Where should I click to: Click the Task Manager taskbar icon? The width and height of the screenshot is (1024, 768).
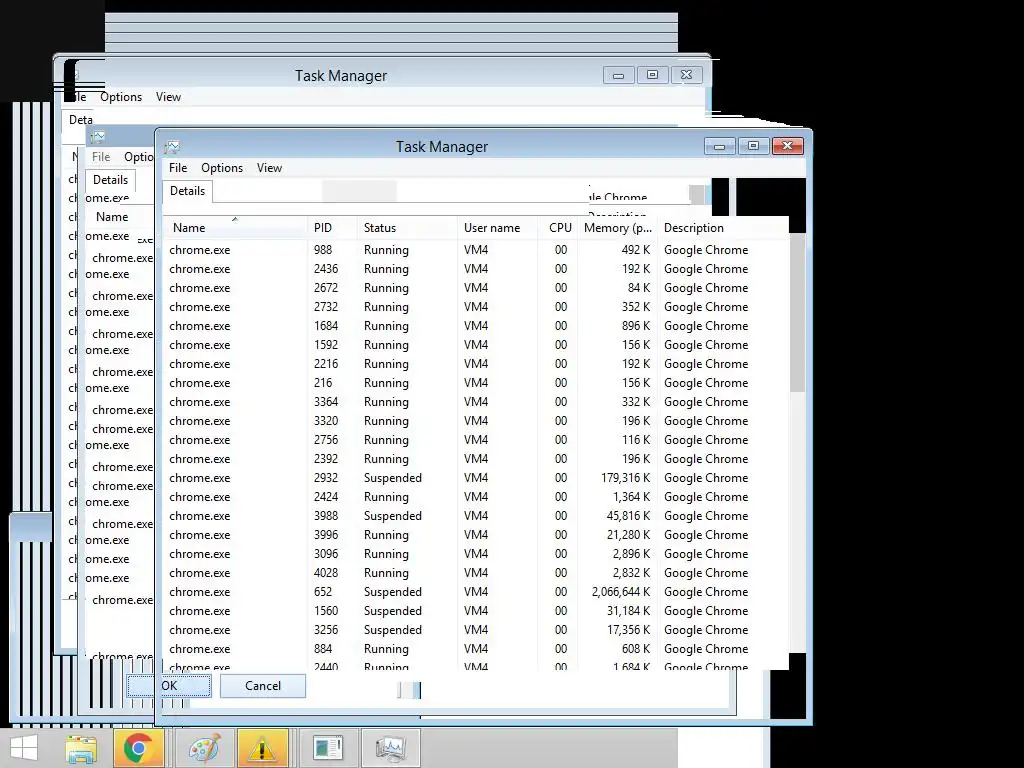[390, 748]
